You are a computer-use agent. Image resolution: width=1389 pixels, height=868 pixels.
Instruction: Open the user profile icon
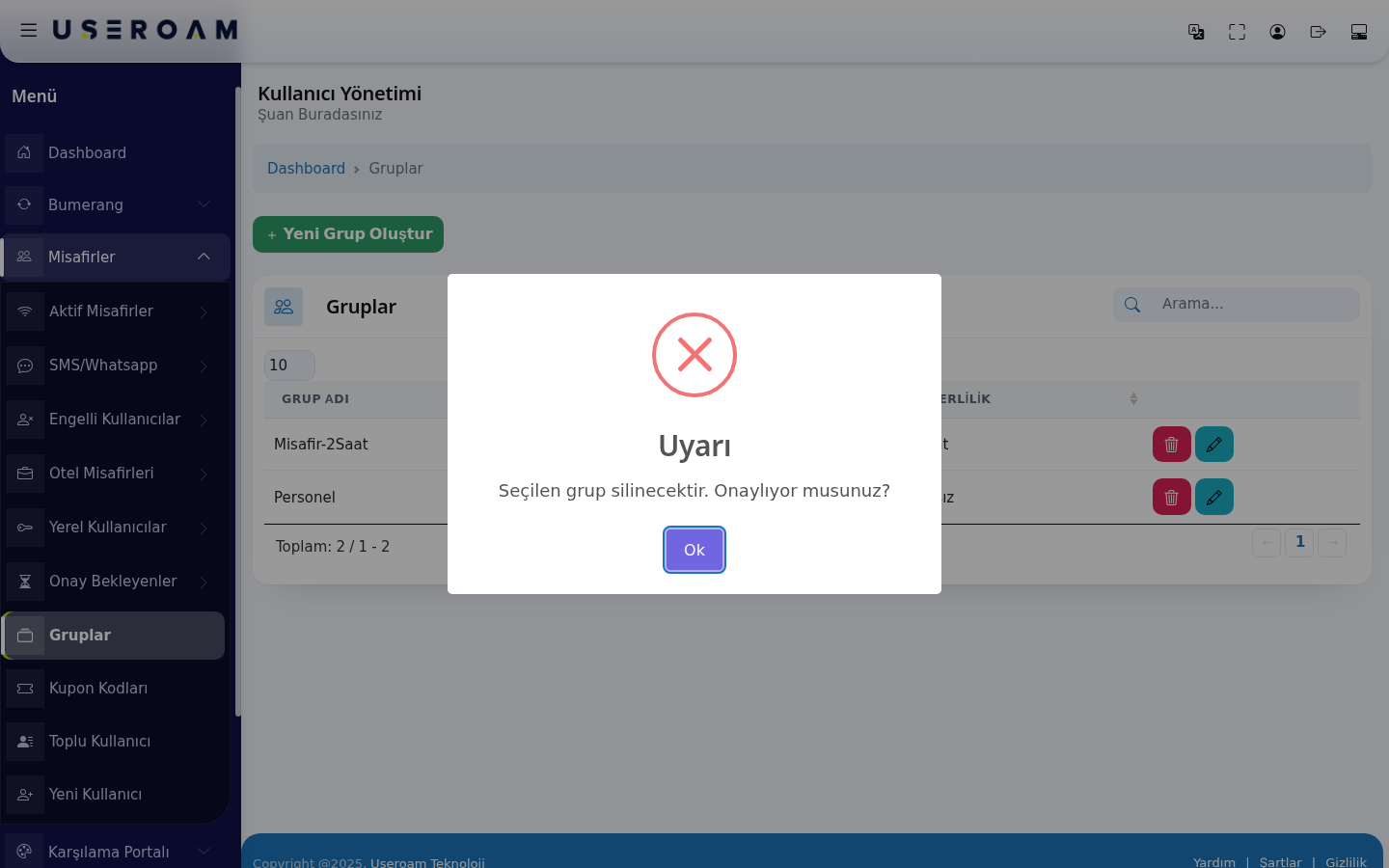[1277, 32]
